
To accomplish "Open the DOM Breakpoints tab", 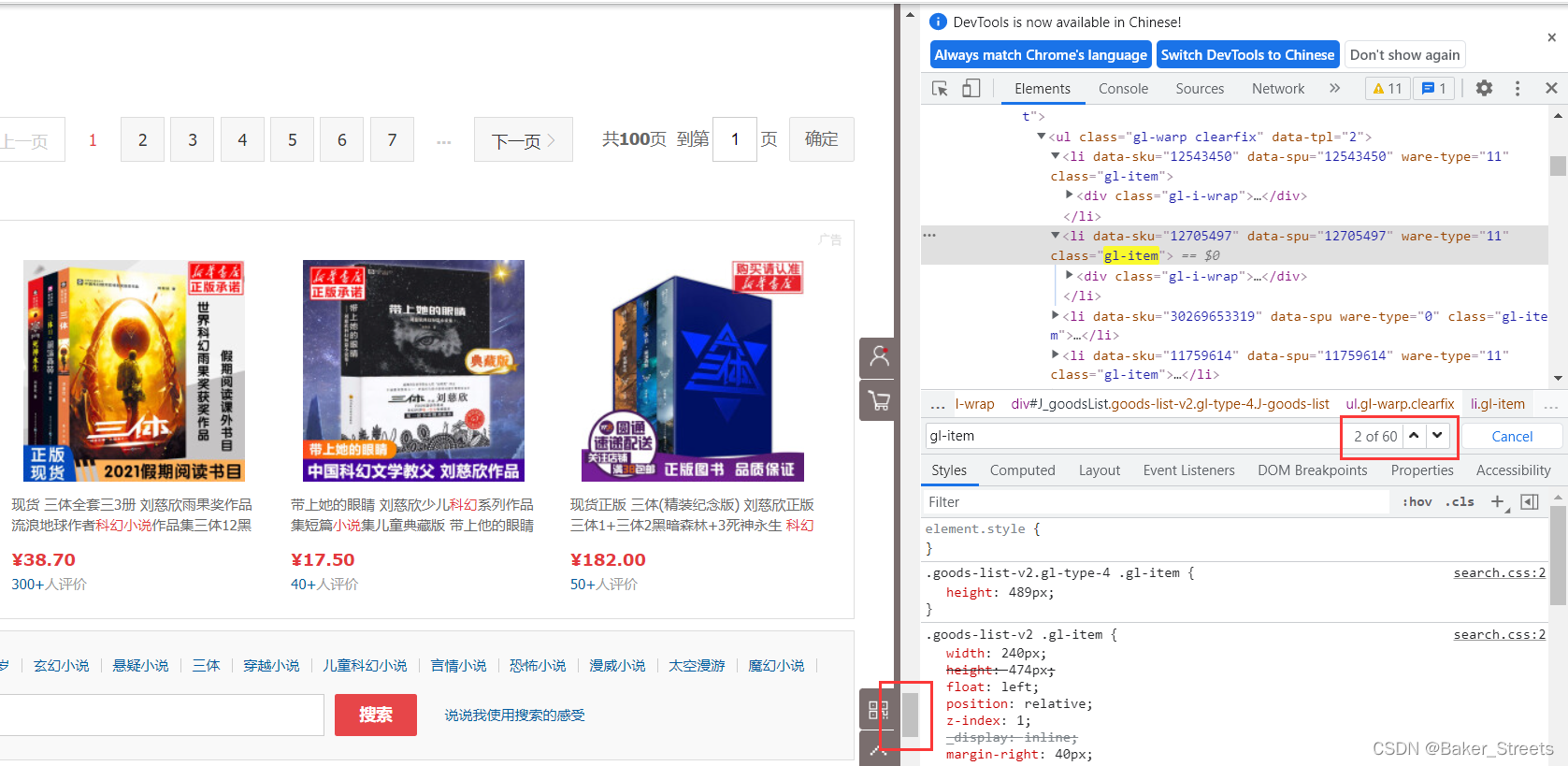I will (1312, 470).
